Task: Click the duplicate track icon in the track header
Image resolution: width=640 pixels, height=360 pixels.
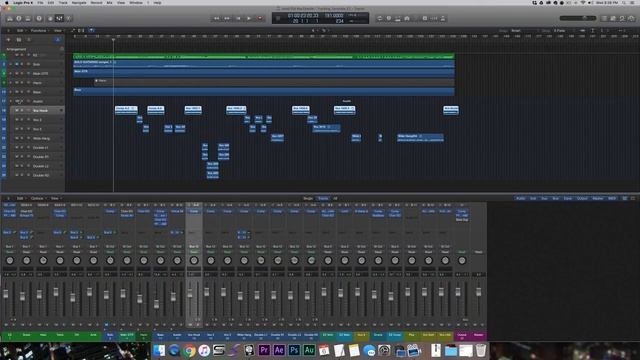Action: 19,40
